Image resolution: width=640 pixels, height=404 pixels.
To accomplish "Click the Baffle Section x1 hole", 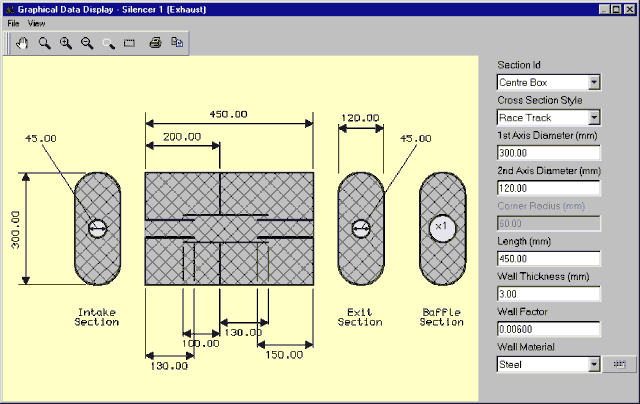I will pyautogui.click(x=442, y=228).
